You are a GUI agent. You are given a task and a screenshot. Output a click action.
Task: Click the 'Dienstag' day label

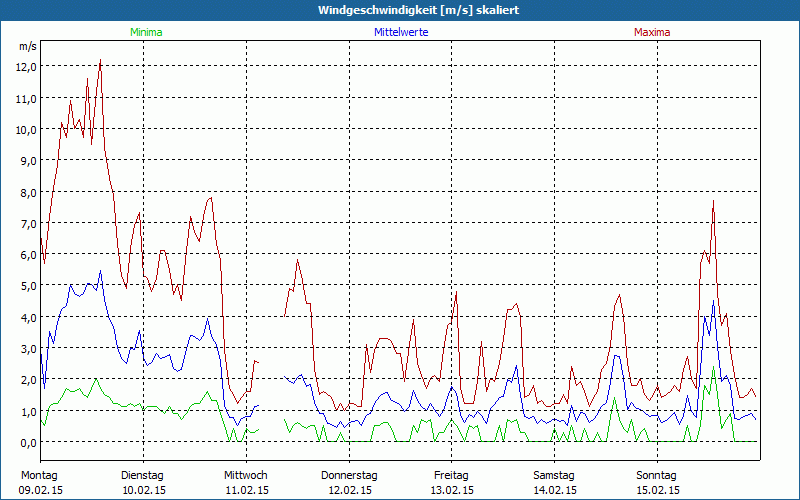pyautogui.click(x=142, y=476)
